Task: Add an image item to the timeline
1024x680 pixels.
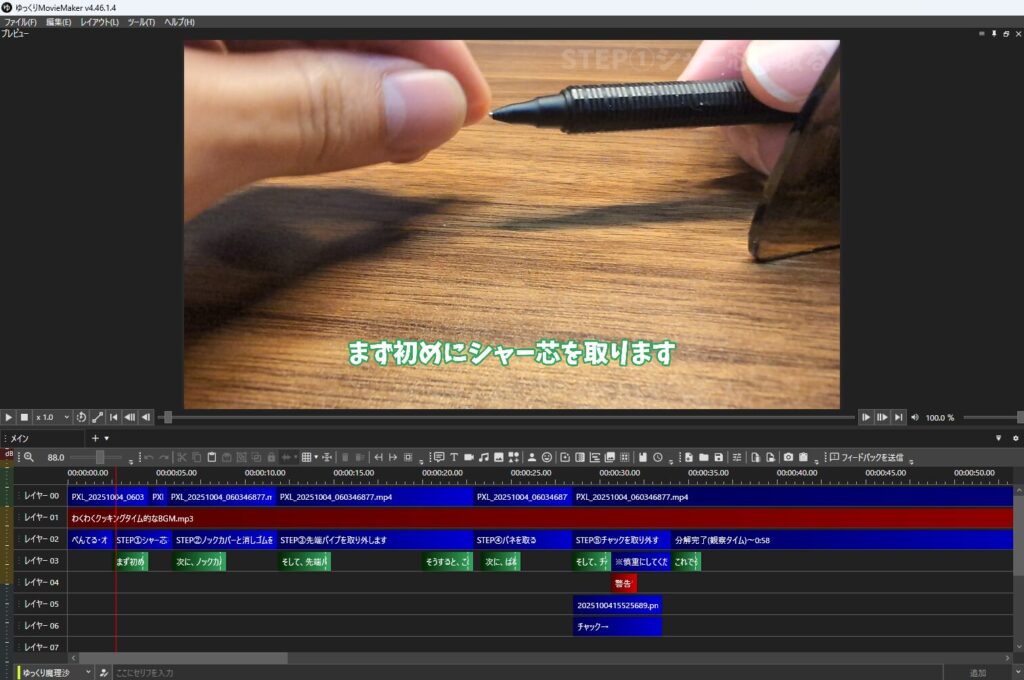Action: (500, 457)
